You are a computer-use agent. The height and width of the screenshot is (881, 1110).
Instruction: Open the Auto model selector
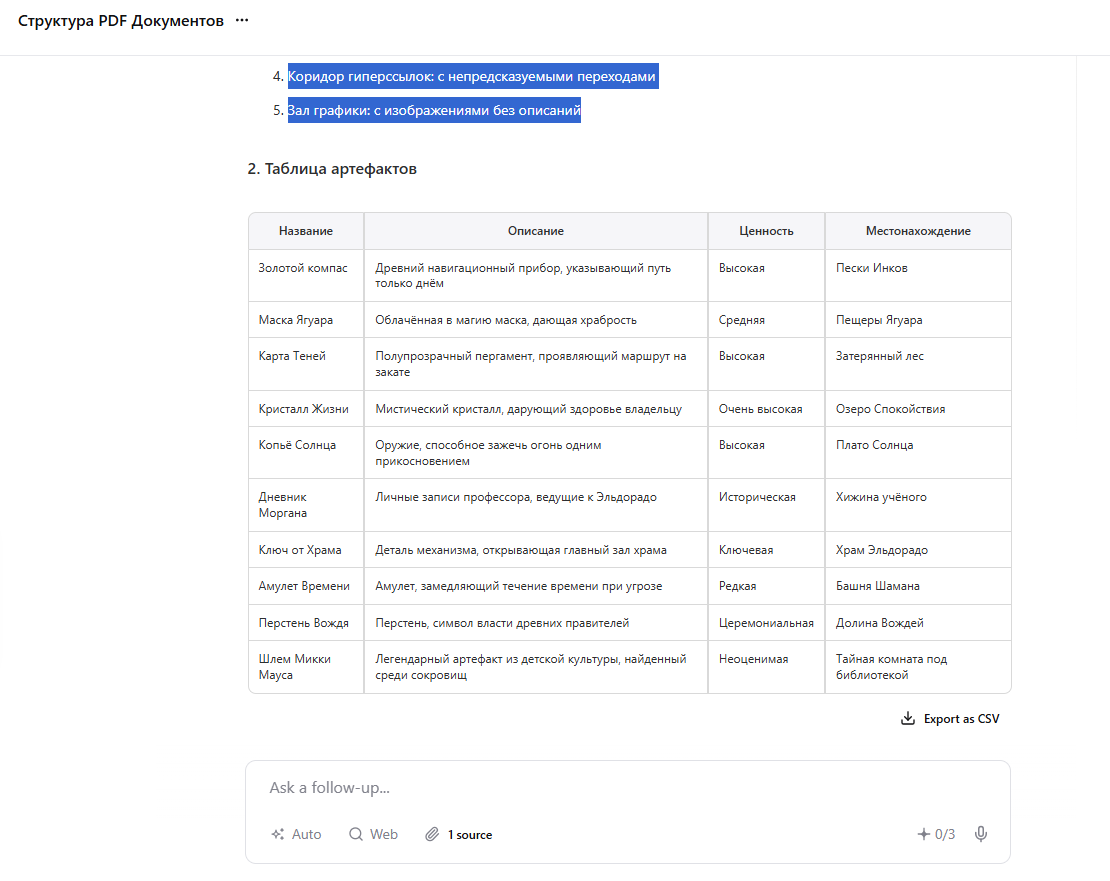(x=296, y=834)
